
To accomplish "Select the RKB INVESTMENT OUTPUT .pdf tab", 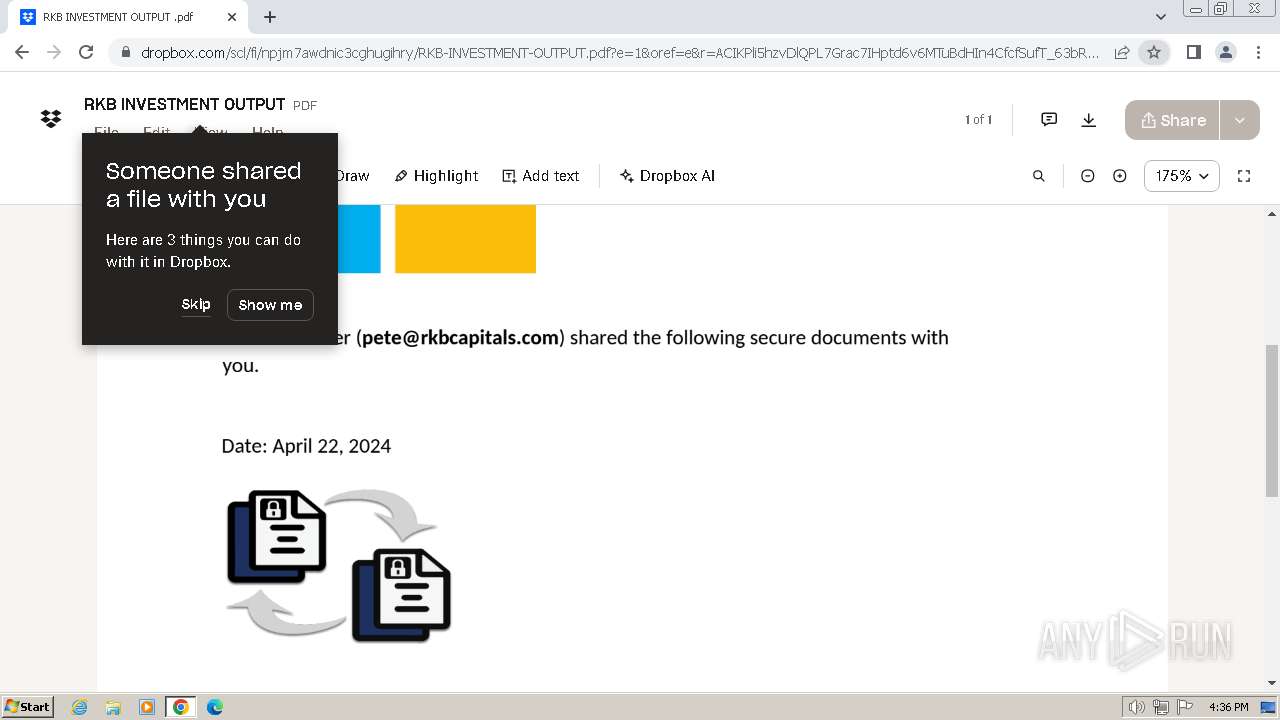I will pos(129,17).
